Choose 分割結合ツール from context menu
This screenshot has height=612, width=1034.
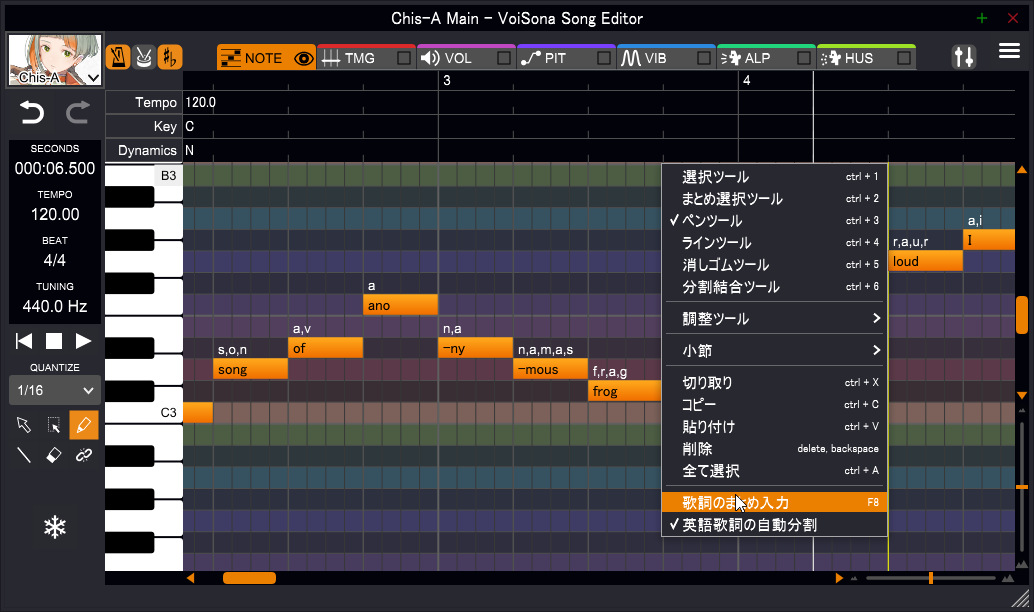click(x=775, y=287)
